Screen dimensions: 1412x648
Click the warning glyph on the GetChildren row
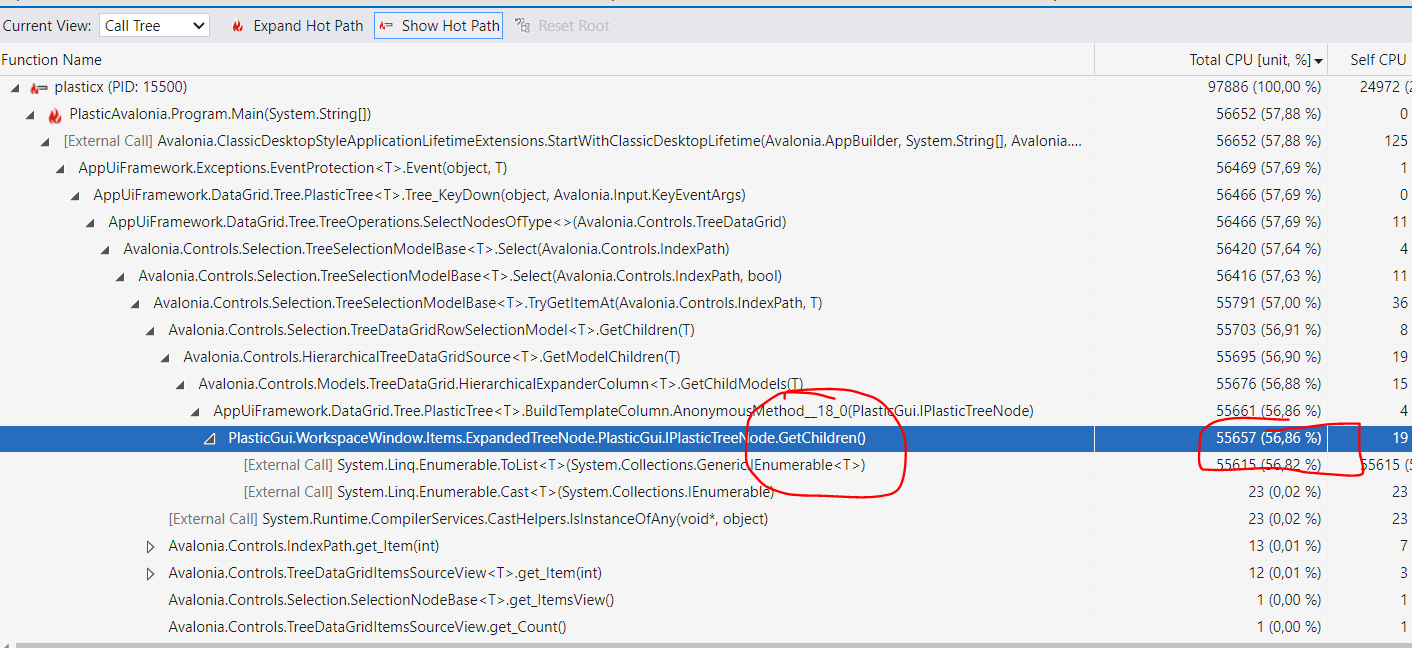tap(208, 437)
